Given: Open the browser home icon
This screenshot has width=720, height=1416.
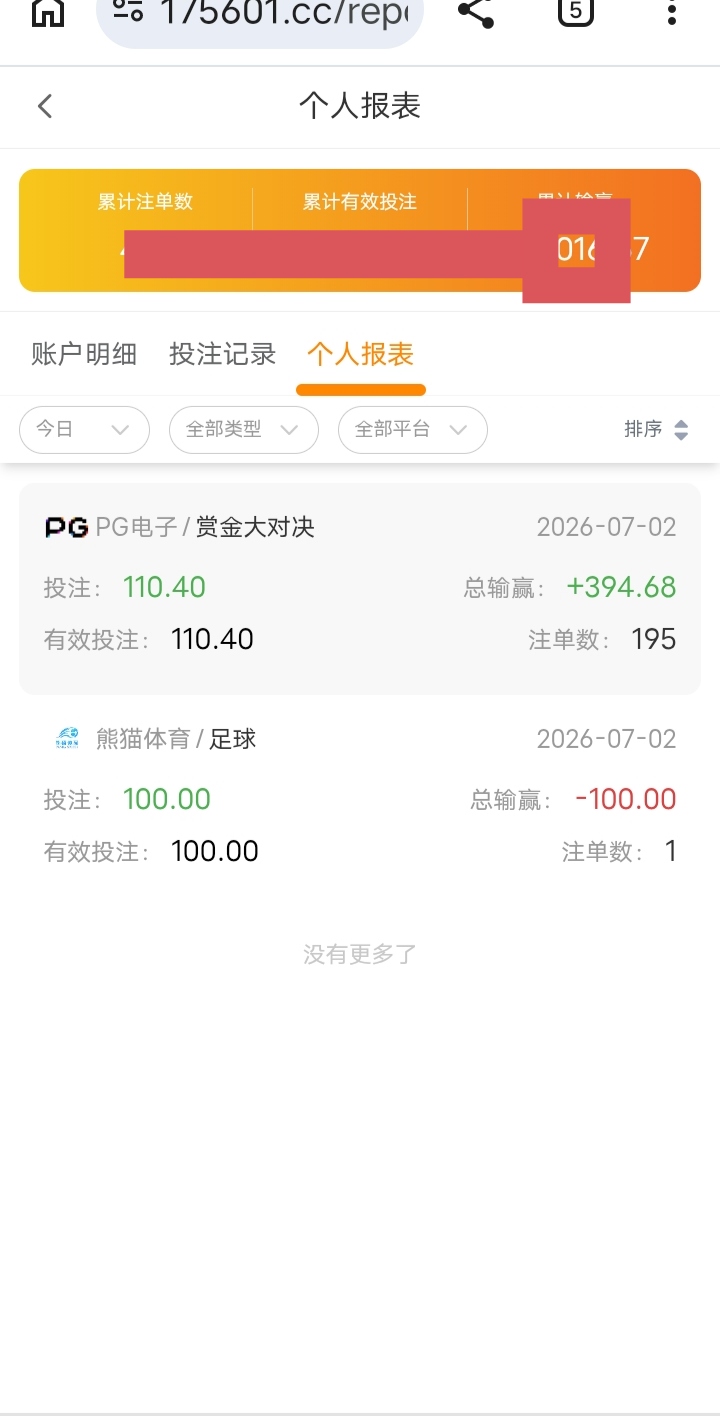Looking at the screenshot, I should (x=48, y=12).
